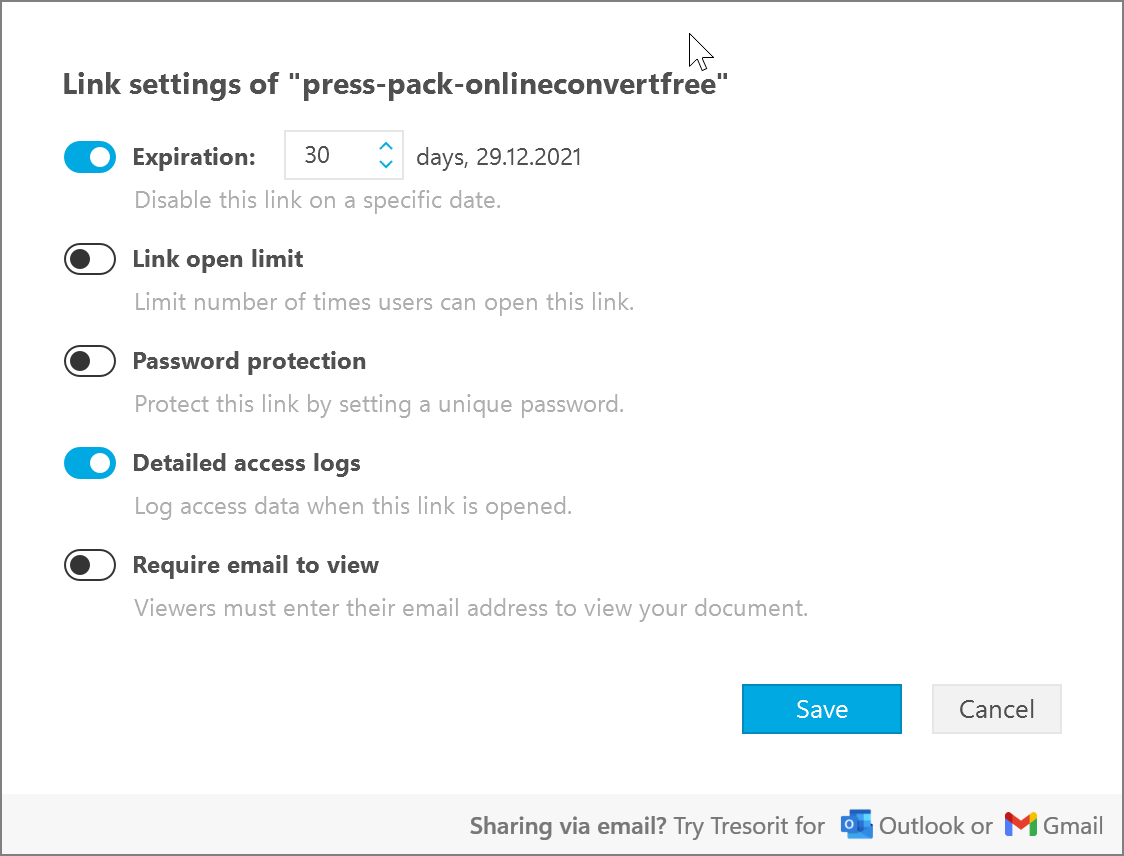
Task: Click the Sharing via email footer text
Action: point(568,826)
